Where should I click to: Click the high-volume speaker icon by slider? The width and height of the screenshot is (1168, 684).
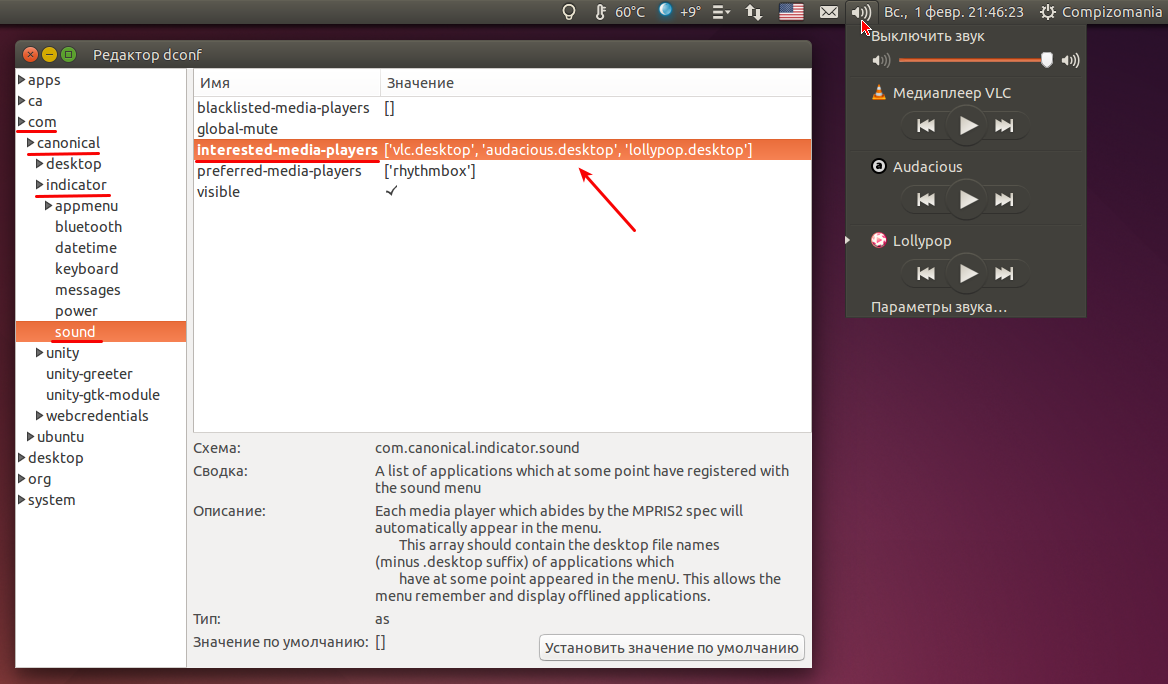pyautogui.click(x=1070, y=60)
